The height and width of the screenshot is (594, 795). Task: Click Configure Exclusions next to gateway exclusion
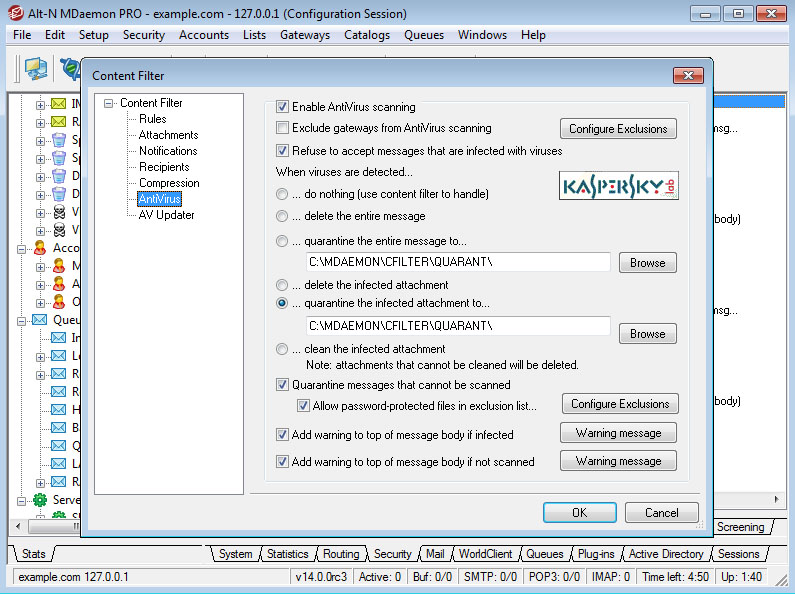click(x=617, y=129)
